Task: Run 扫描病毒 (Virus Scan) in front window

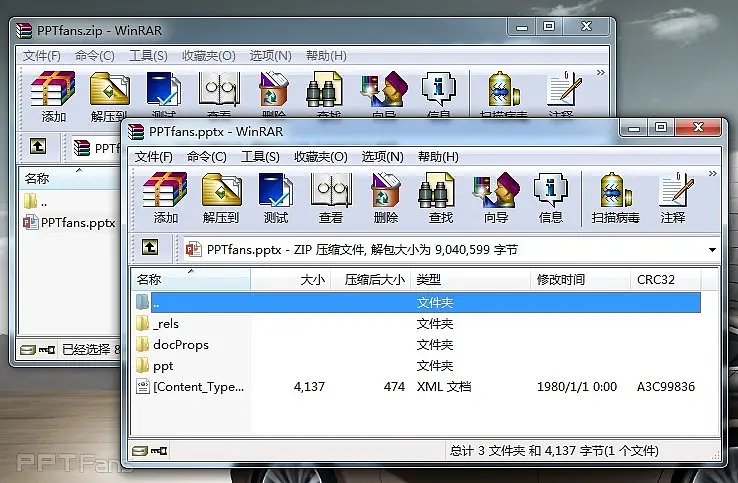Action: [615, 196]
